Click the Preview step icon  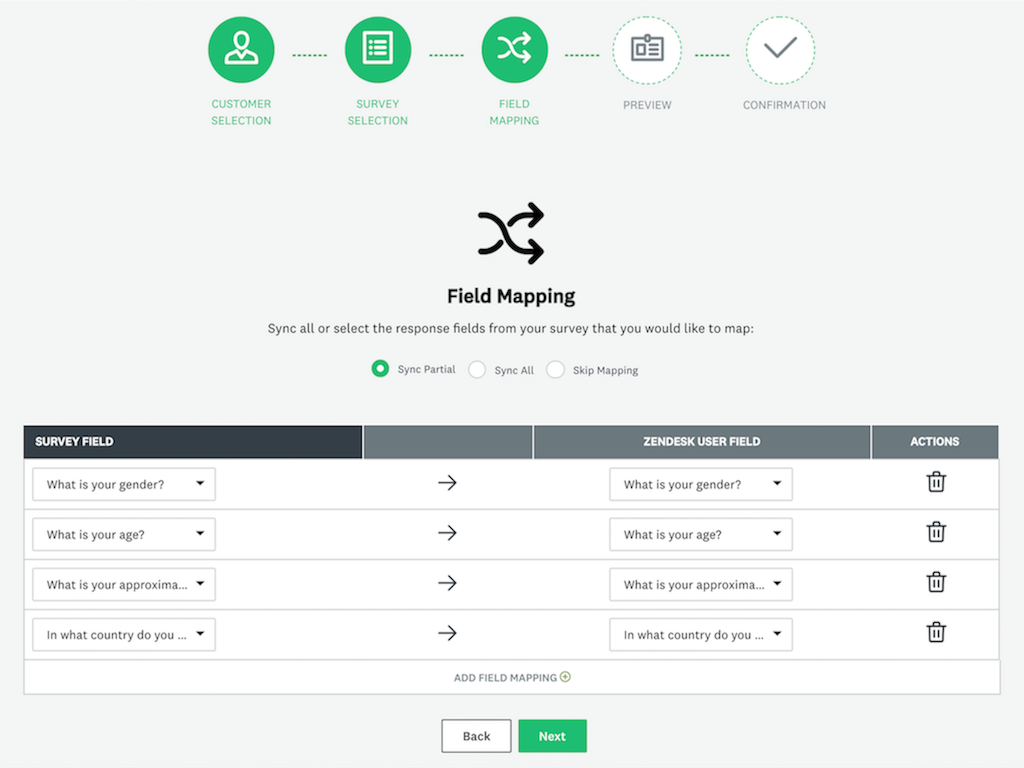point(647,50)
